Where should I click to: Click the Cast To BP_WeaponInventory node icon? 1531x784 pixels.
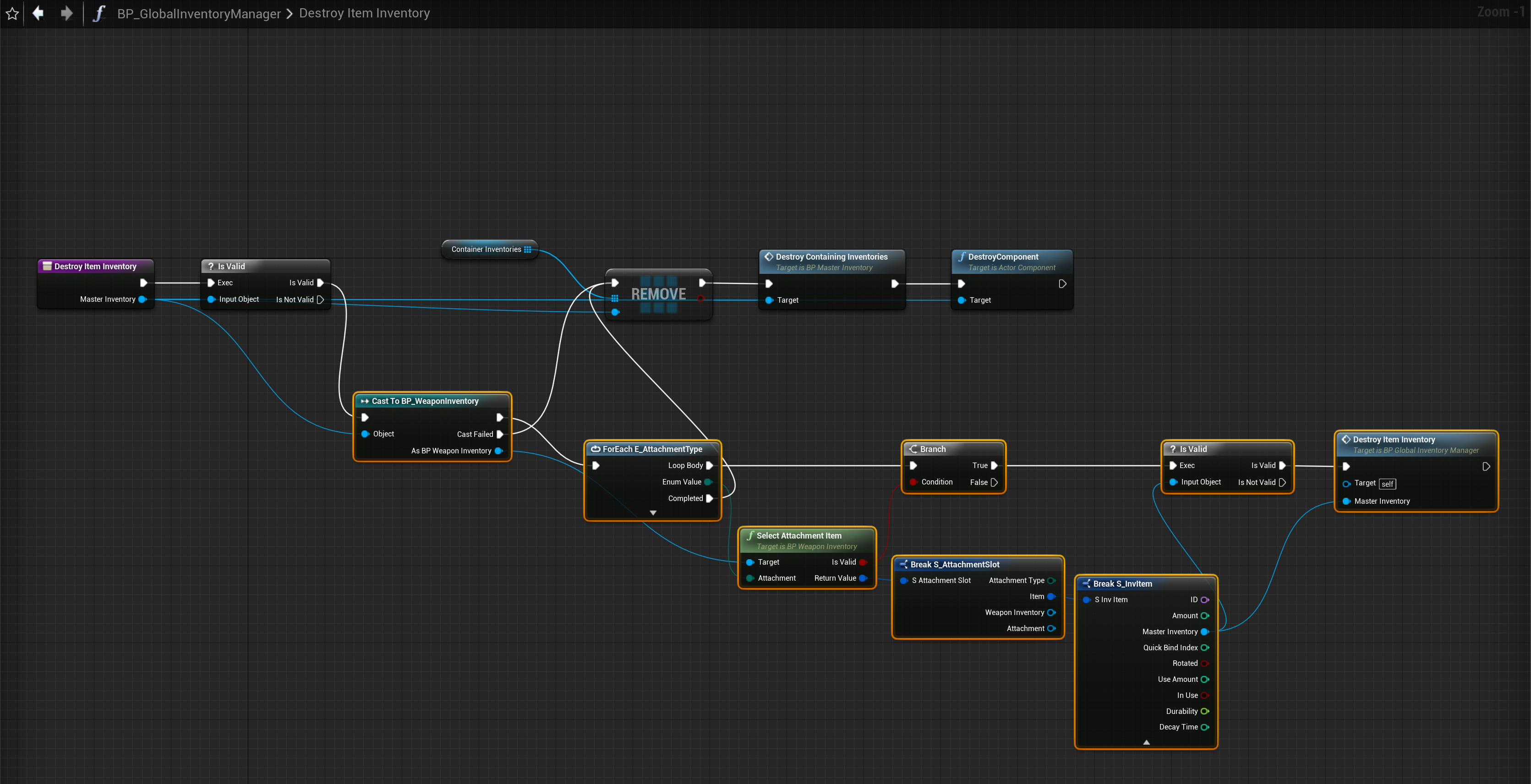tap(364, 402)
